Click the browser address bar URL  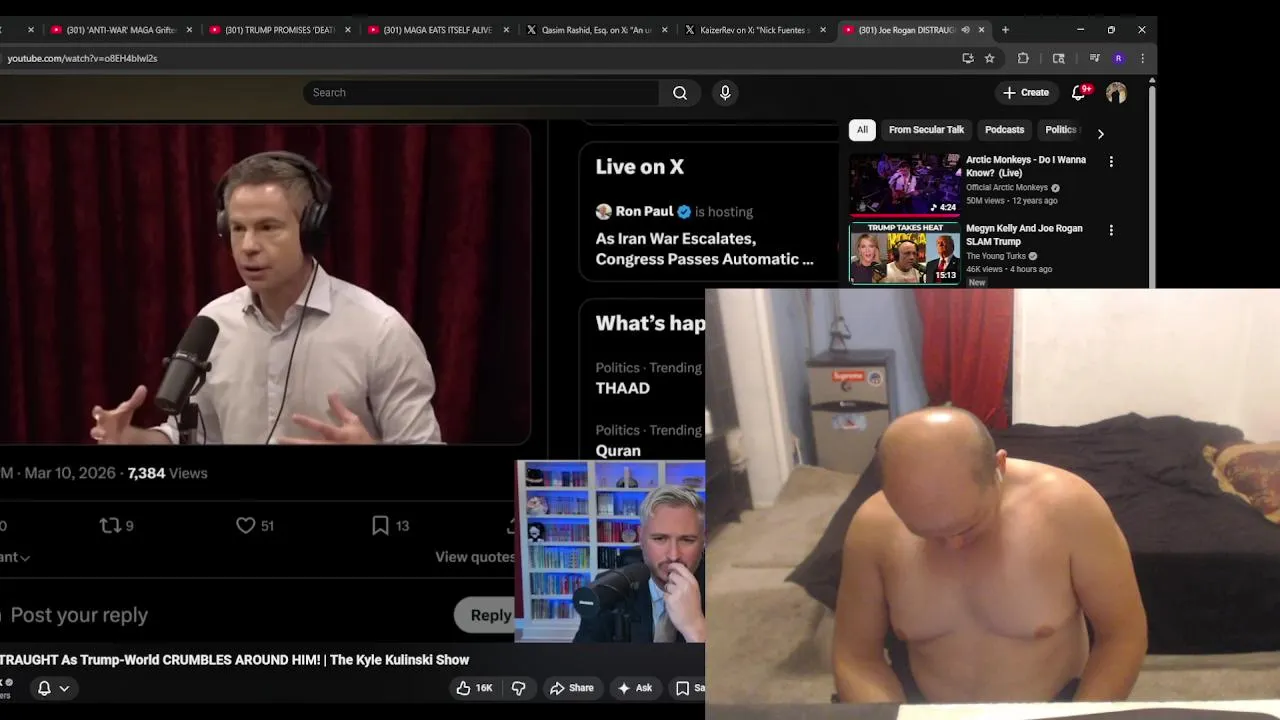(x=82, y=58)
